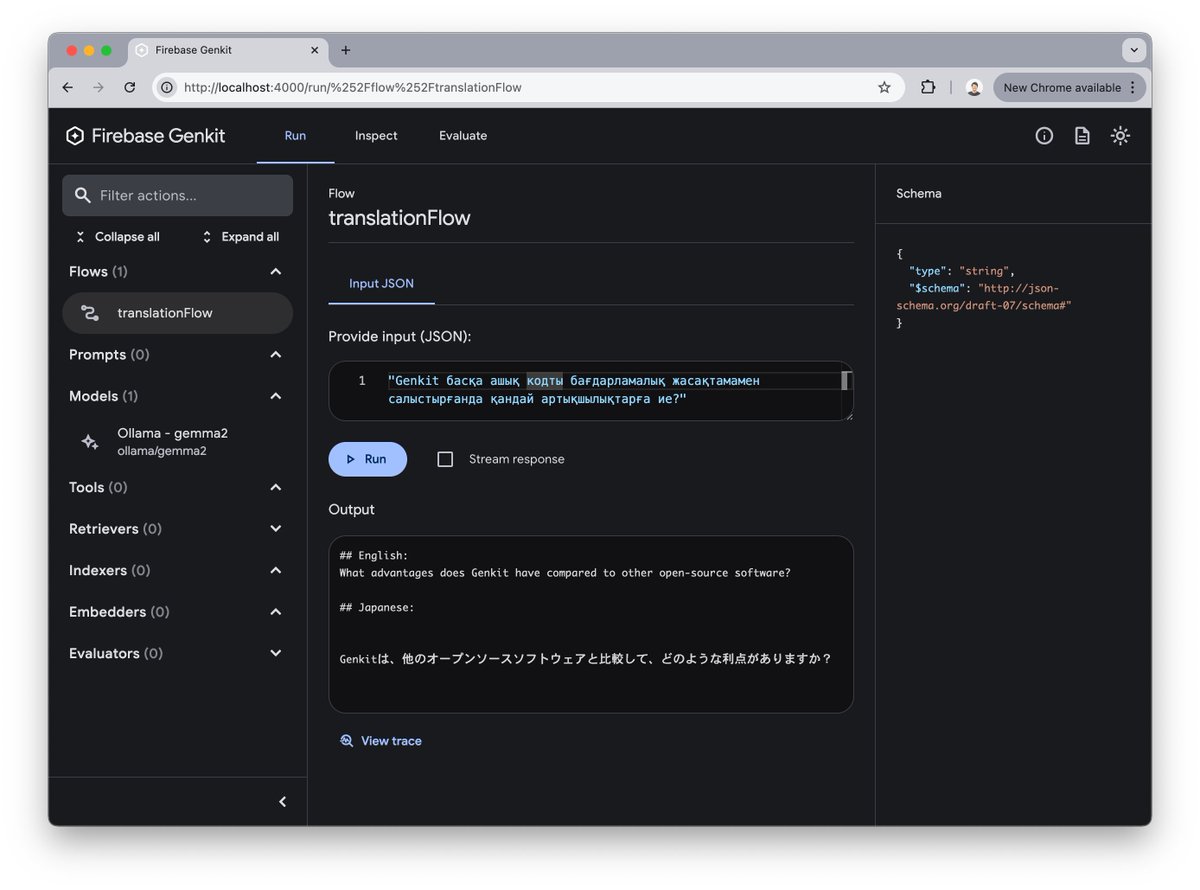Click Expand all in sidebar

(240, 237)
